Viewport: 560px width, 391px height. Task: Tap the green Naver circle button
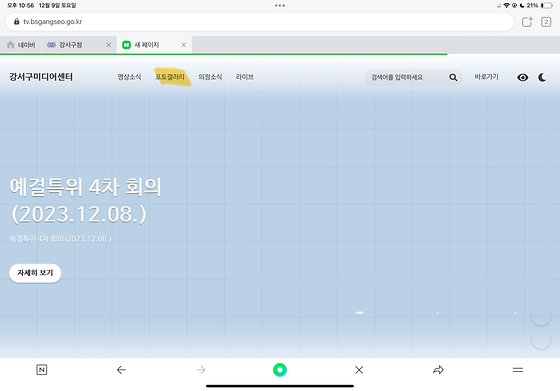280,370
